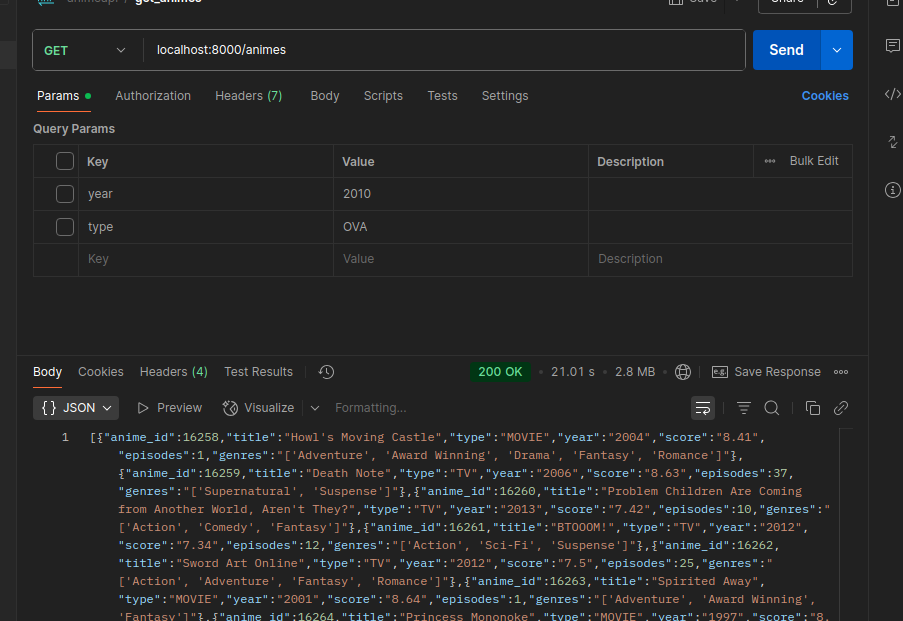Image resolution: width=903 pixels, height=621 pixels.
Task: Click the 'Query Params' heading
Action: [74, 129]
